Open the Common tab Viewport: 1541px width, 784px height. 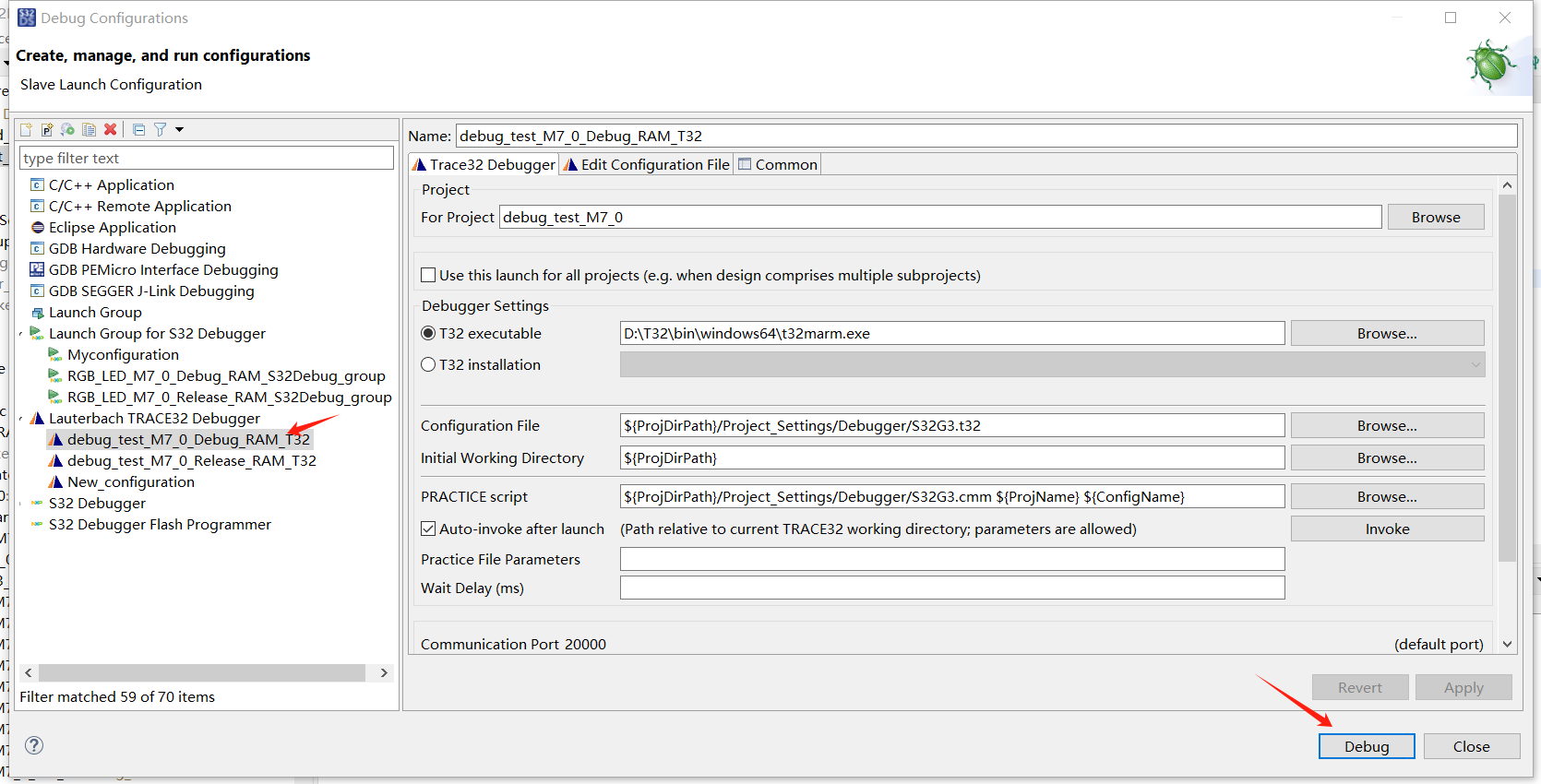[778, 164]
